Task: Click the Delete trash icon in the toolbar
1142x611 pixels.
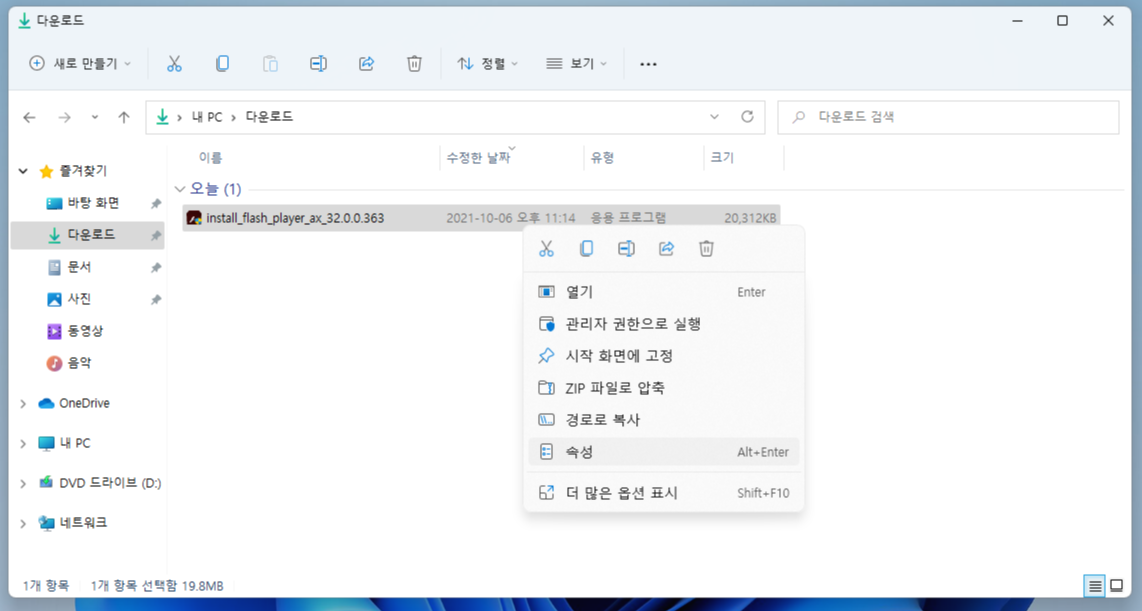Action: click(x=414, y=64)
